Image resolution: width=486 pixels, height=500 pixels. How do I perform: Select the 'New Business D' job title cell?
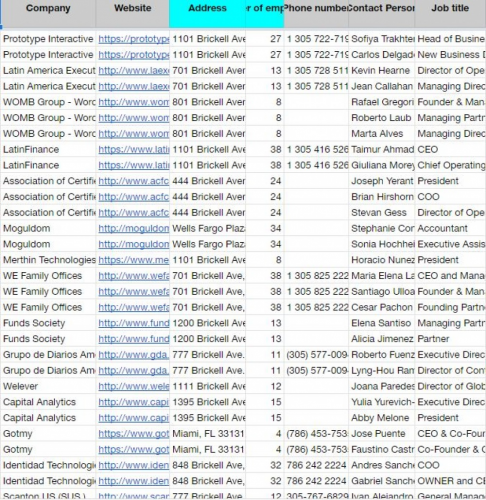pos(450,55)
